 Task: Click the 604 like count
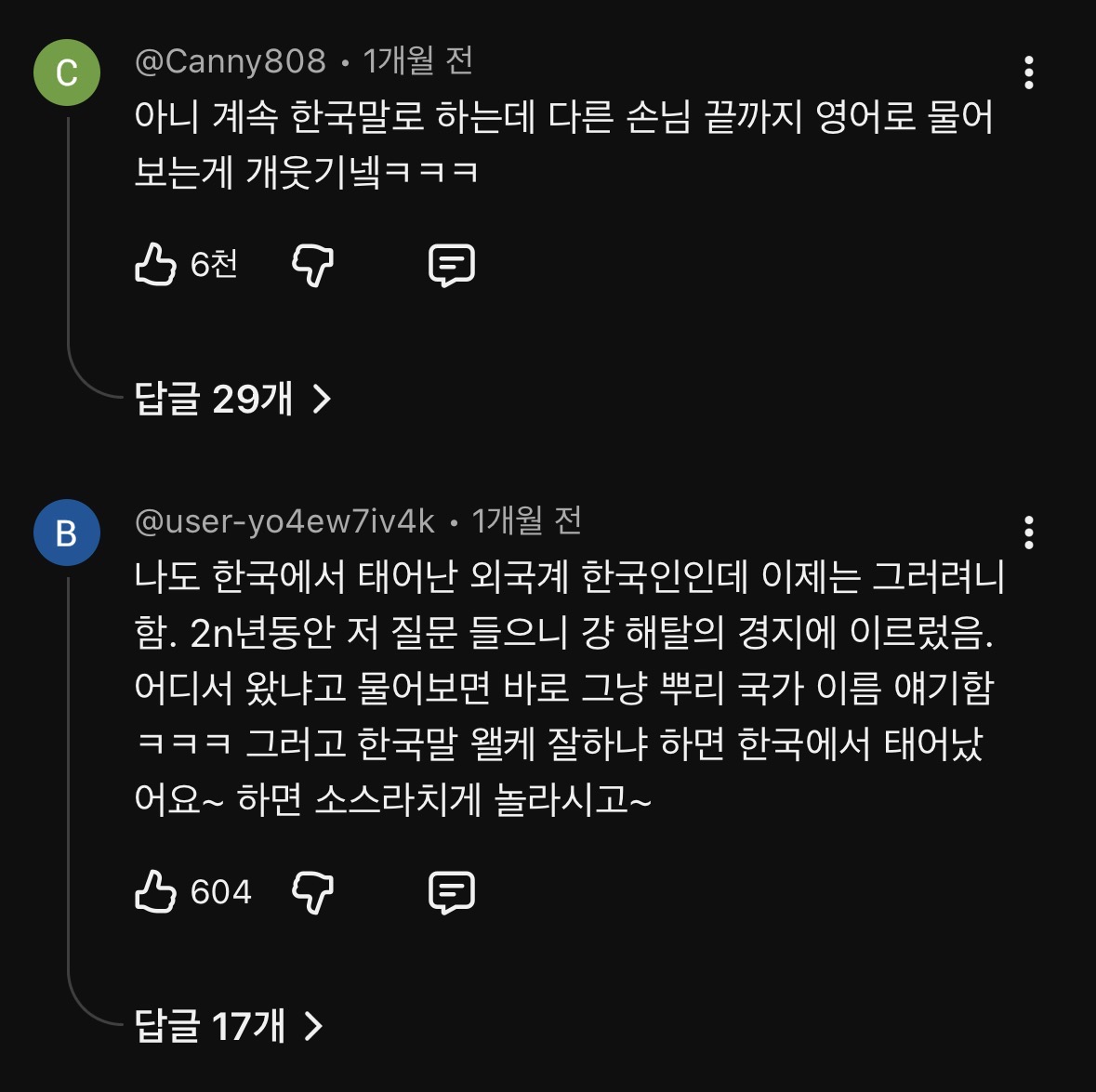click(220, 892)
